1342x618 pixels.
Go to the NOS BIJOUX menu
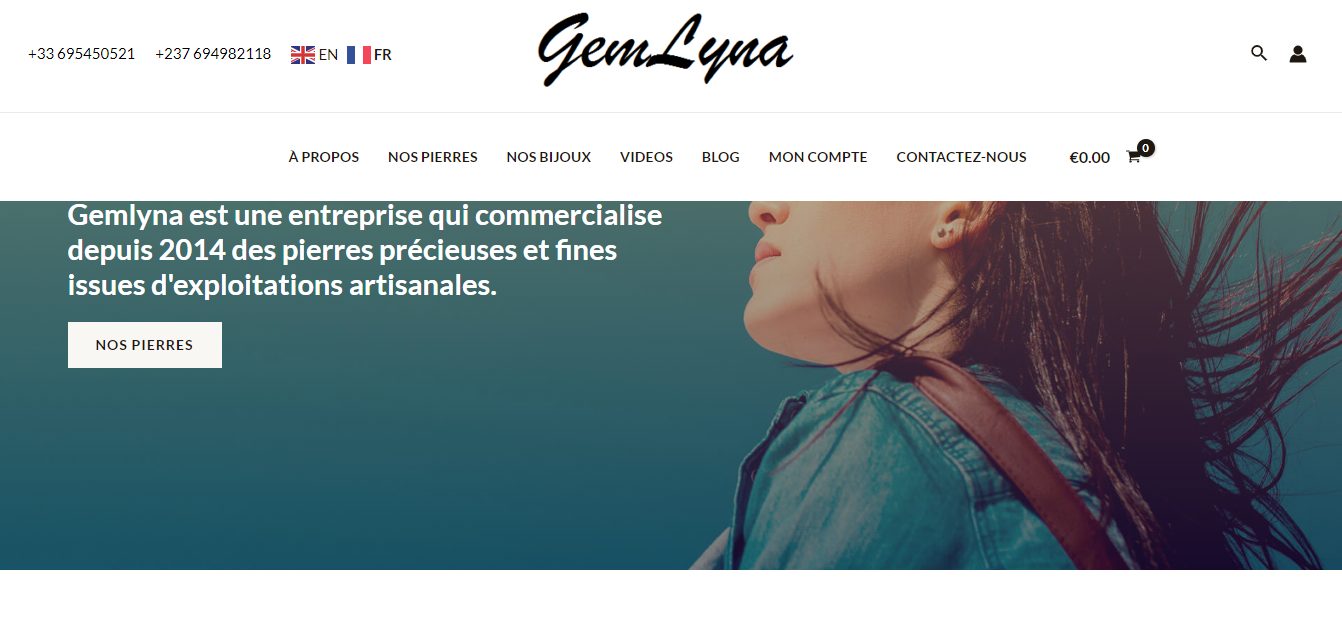click(549, 157)
